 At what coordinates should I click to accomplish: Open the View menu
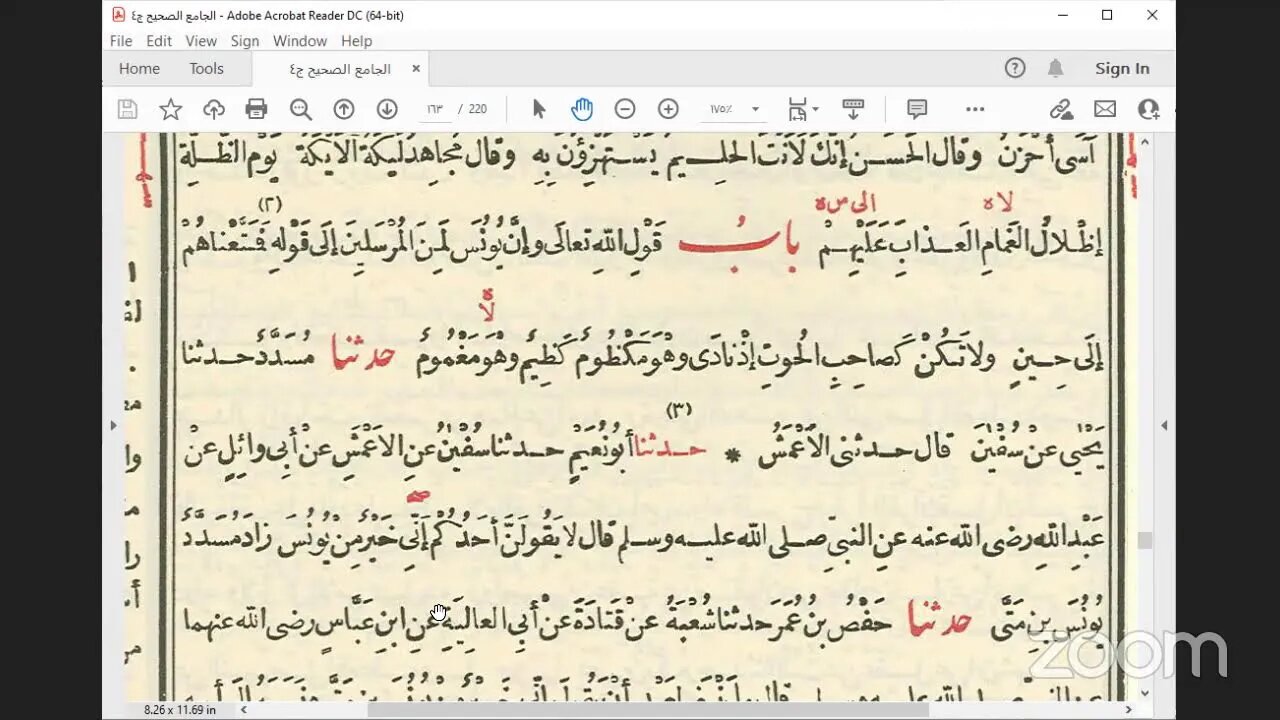click(x=201, y=41)
